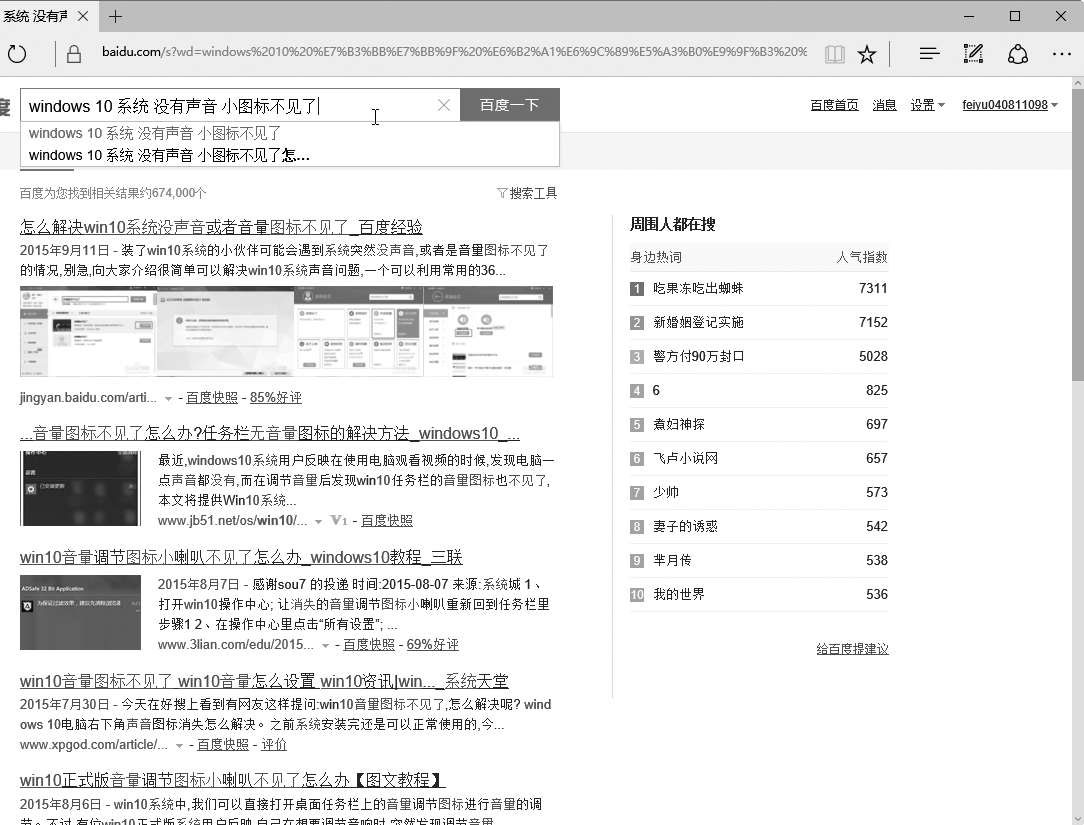Screen dimensions: 1084x825
Task: Open the Edge More actions menu
Action: point(1062,54)
